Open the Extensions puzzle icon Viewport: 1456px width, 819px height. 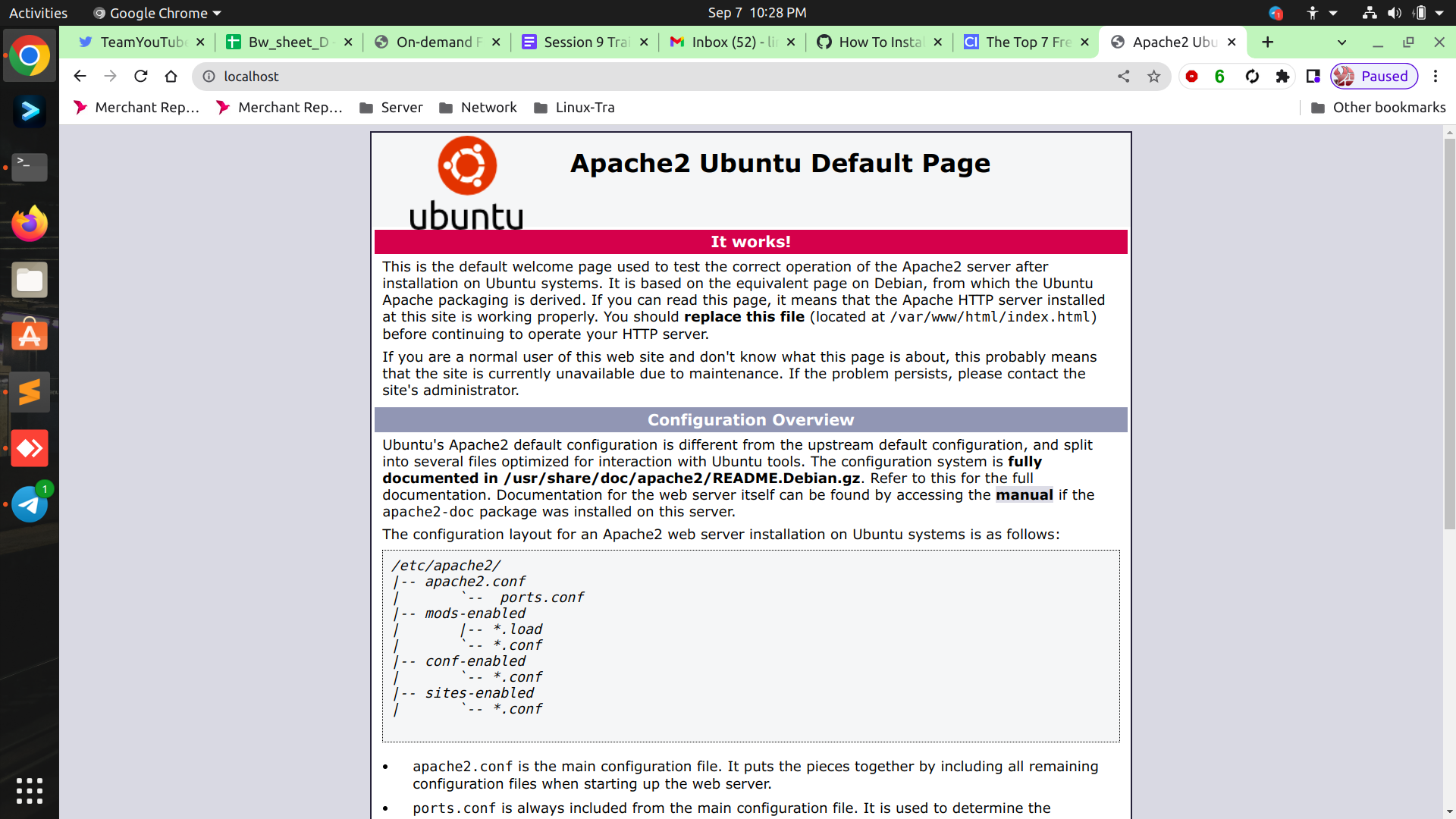point(1282,76)
